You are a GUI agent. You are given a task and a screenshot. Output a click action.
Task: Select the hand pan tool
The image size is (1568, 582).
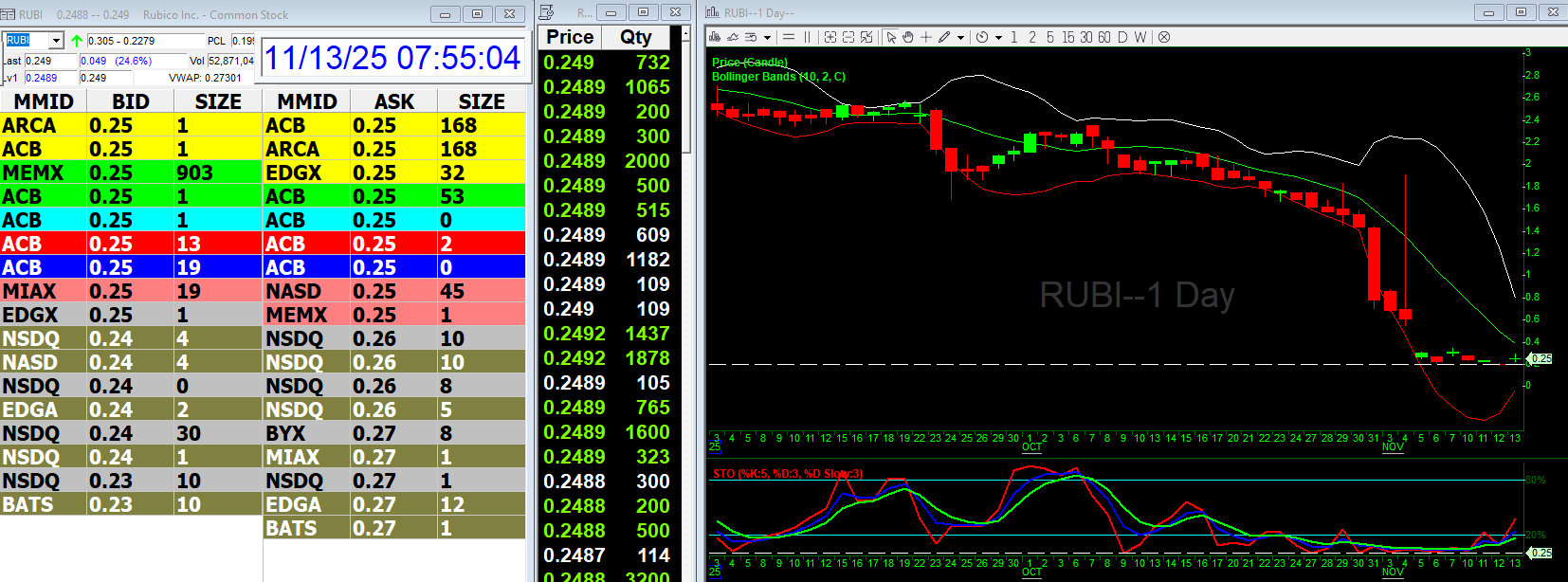907,37
